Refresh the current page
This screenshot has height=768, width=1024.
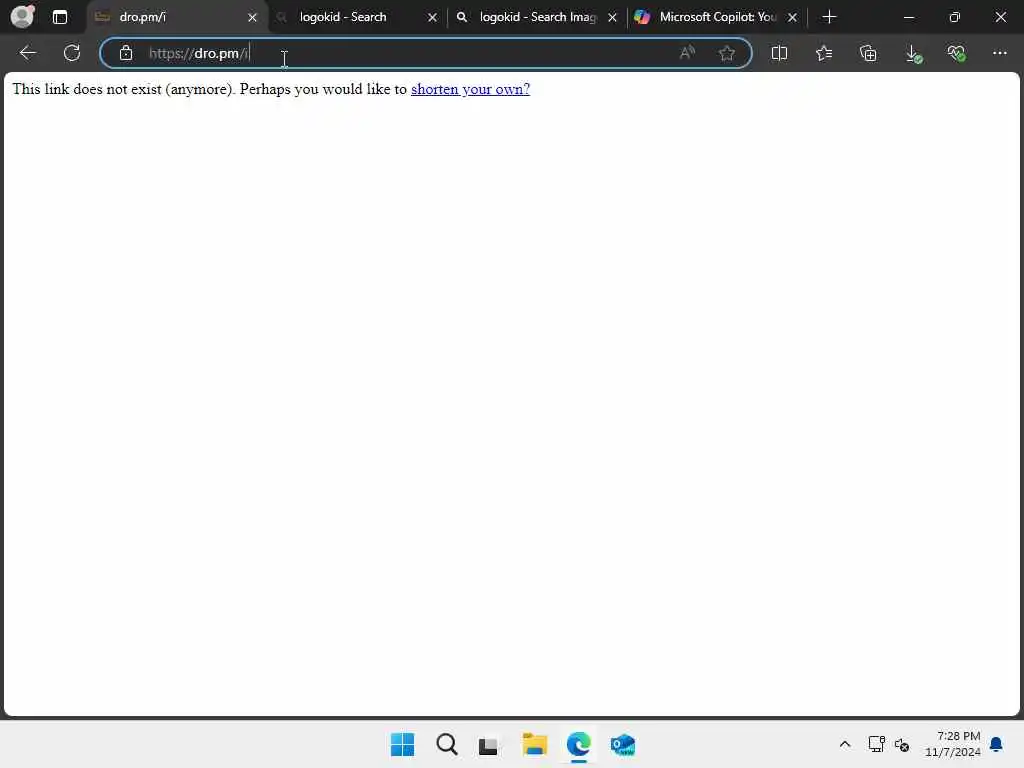72,53
